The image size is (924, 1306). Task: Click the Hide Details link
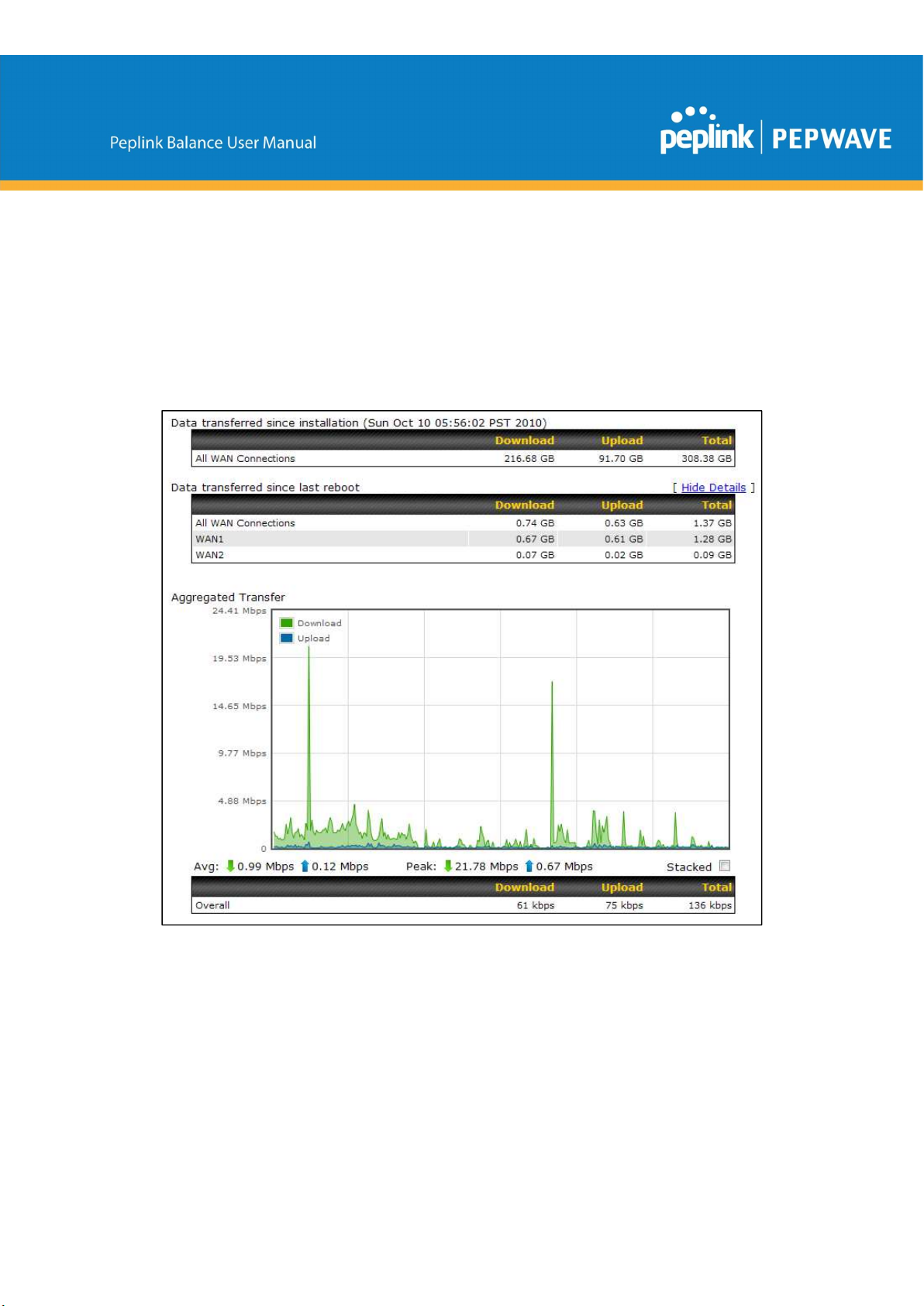(x=713, y=488)
